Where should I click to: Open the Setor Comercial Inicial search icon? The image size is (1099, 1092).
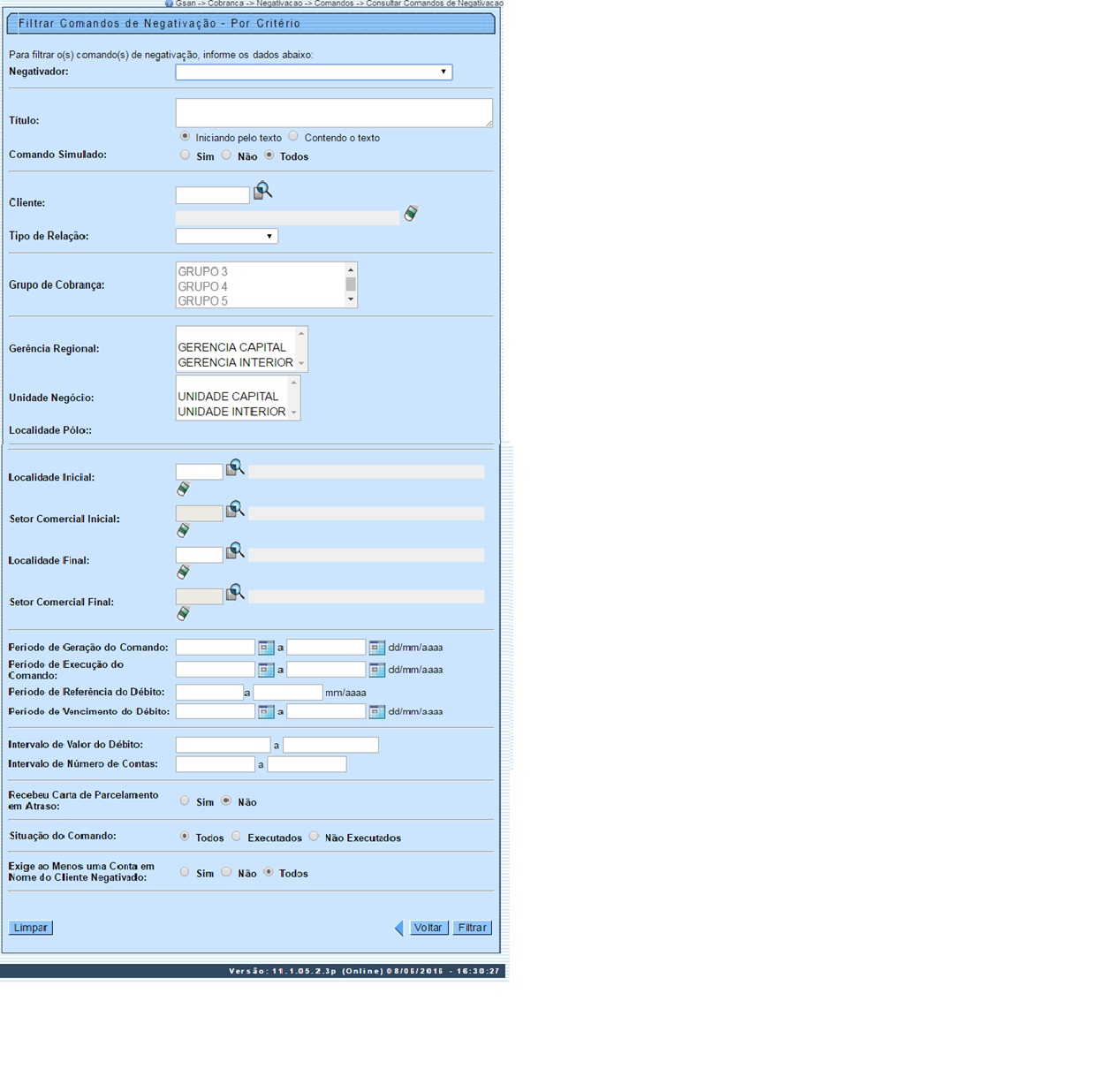[235, 509]
